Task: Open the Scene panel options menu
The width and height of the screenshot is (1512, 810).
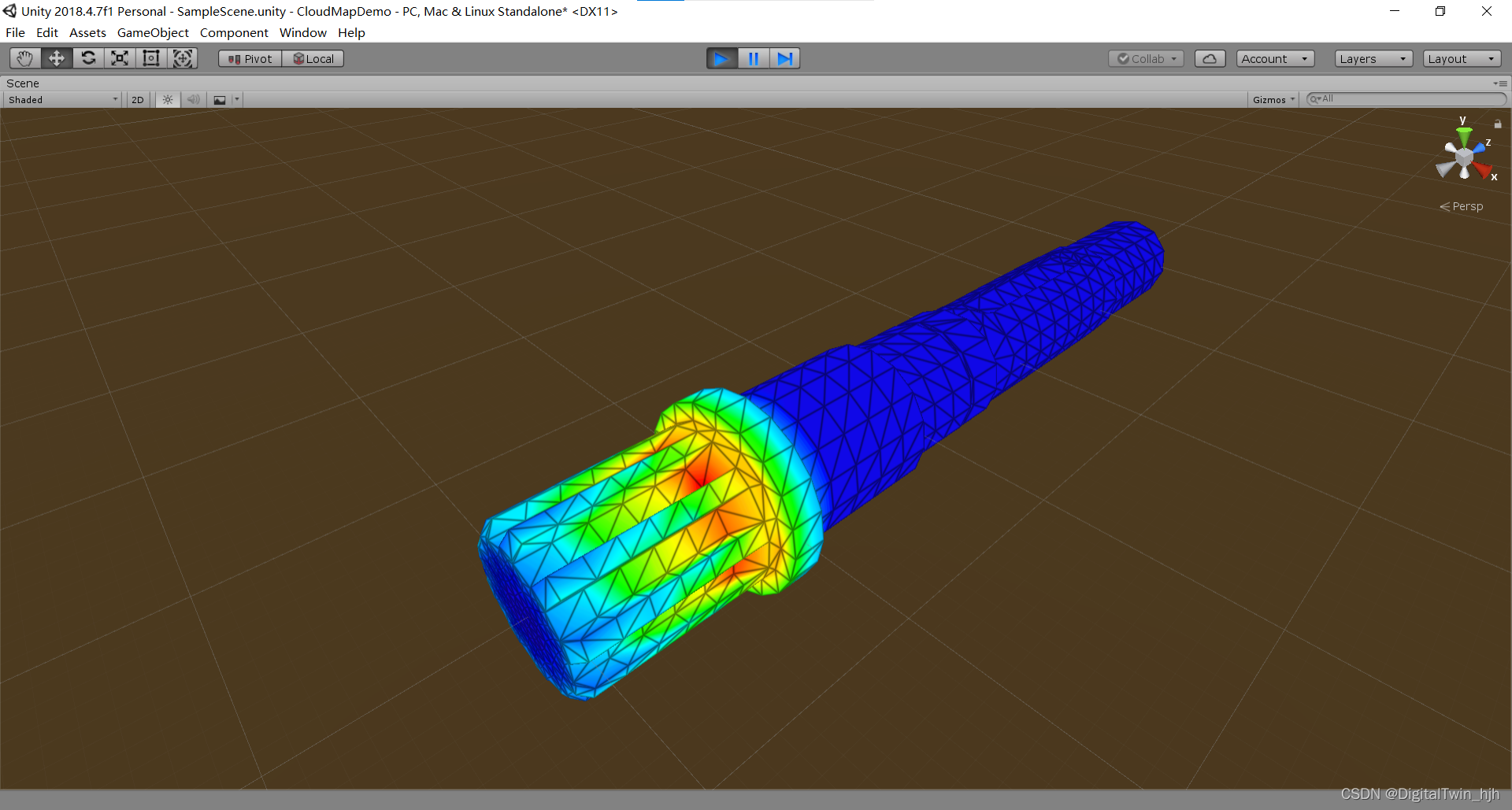Action: (1500, 83)
